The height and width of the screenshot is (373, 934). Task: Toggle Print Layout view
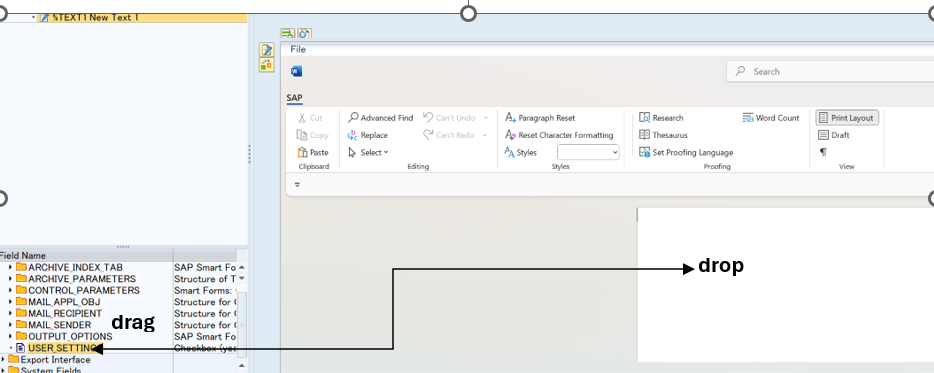846,118
